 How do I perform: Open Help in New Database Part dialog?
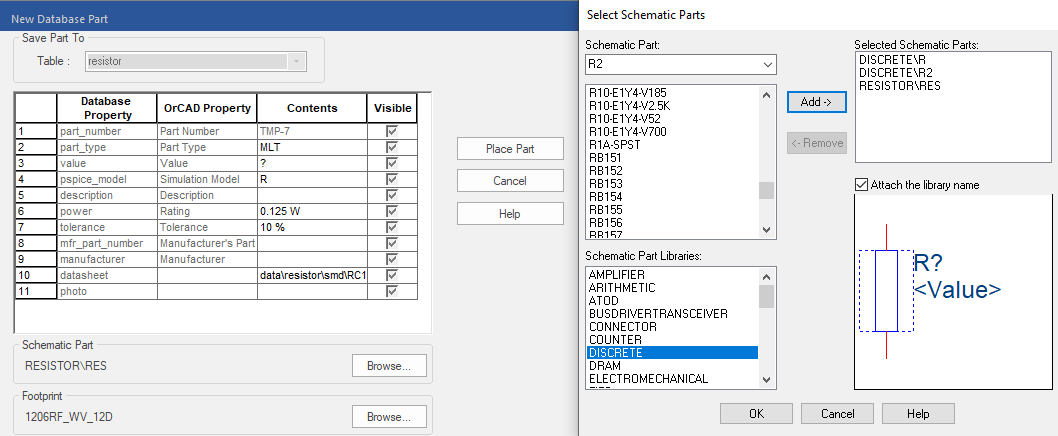(x=509, y=214)
